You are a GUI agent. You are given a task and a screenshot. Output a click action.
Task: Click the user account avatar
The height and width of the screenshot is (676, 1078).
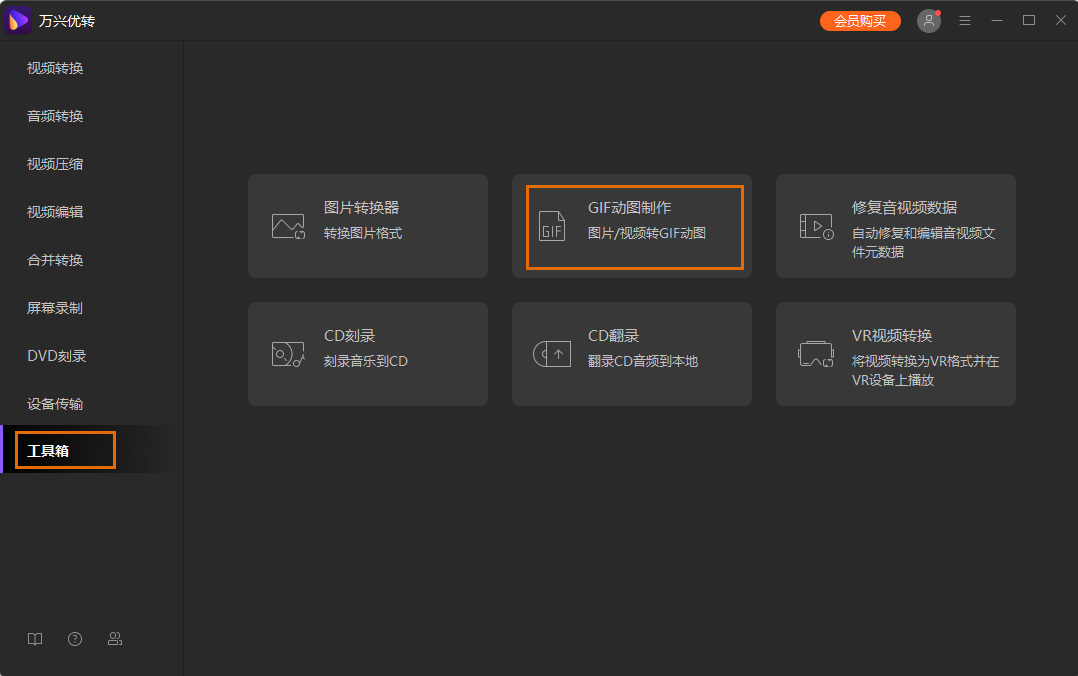[928, 20]
